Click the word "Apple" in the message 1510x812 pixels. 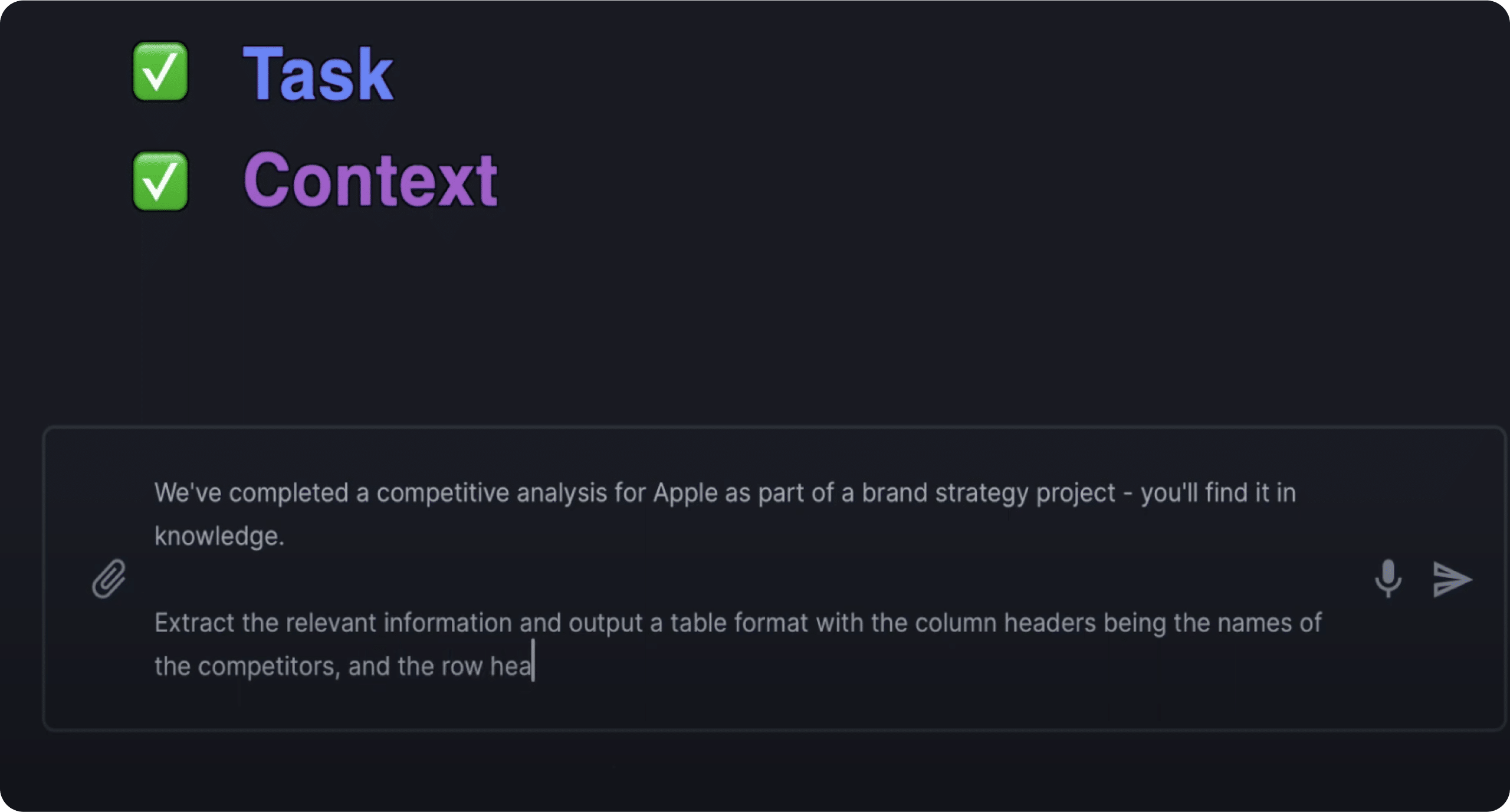(x=685, y=493)
